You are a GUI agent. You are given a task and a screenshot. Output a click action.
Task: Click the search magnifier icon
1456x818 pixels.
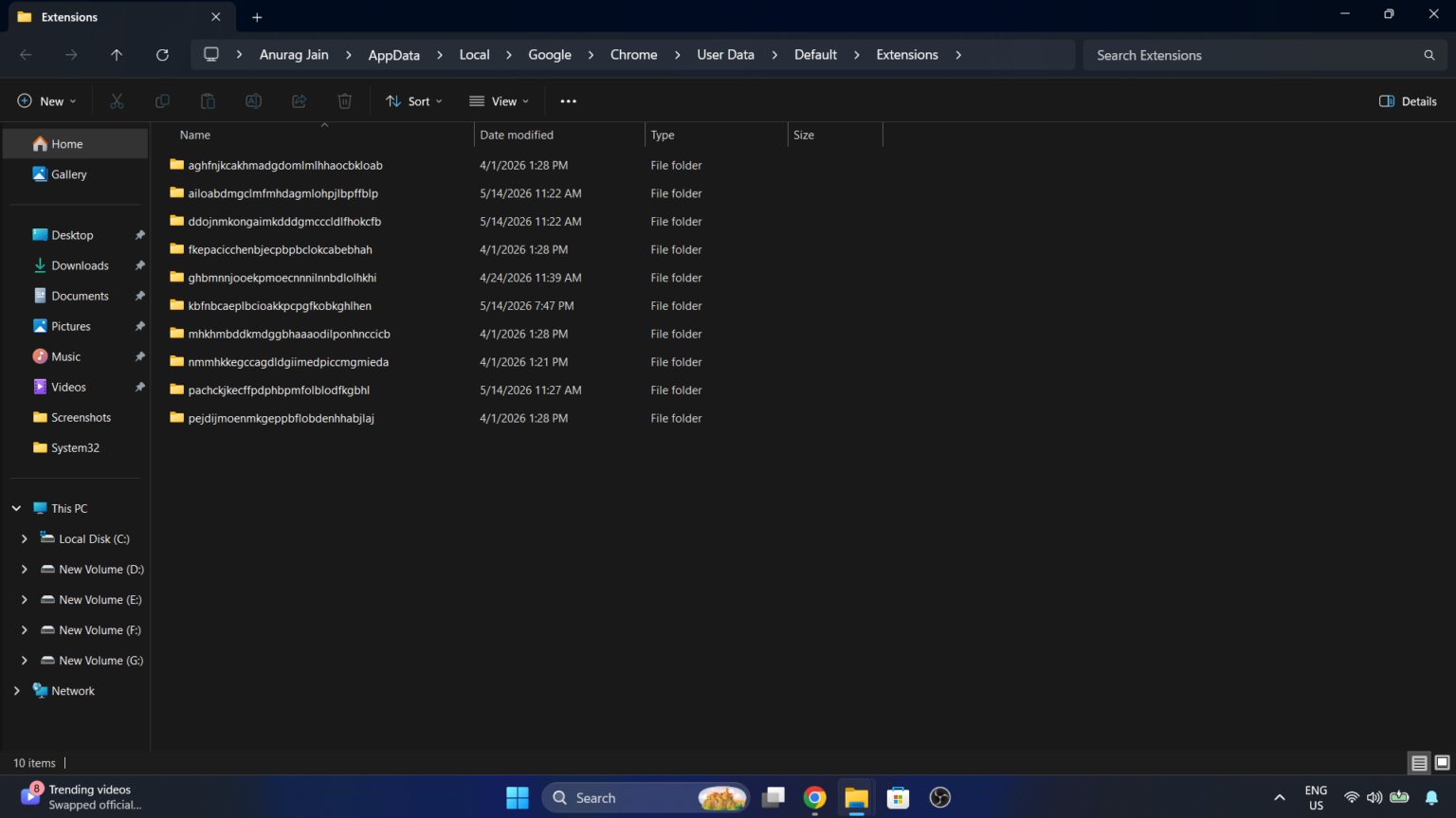pos(1429,55)
